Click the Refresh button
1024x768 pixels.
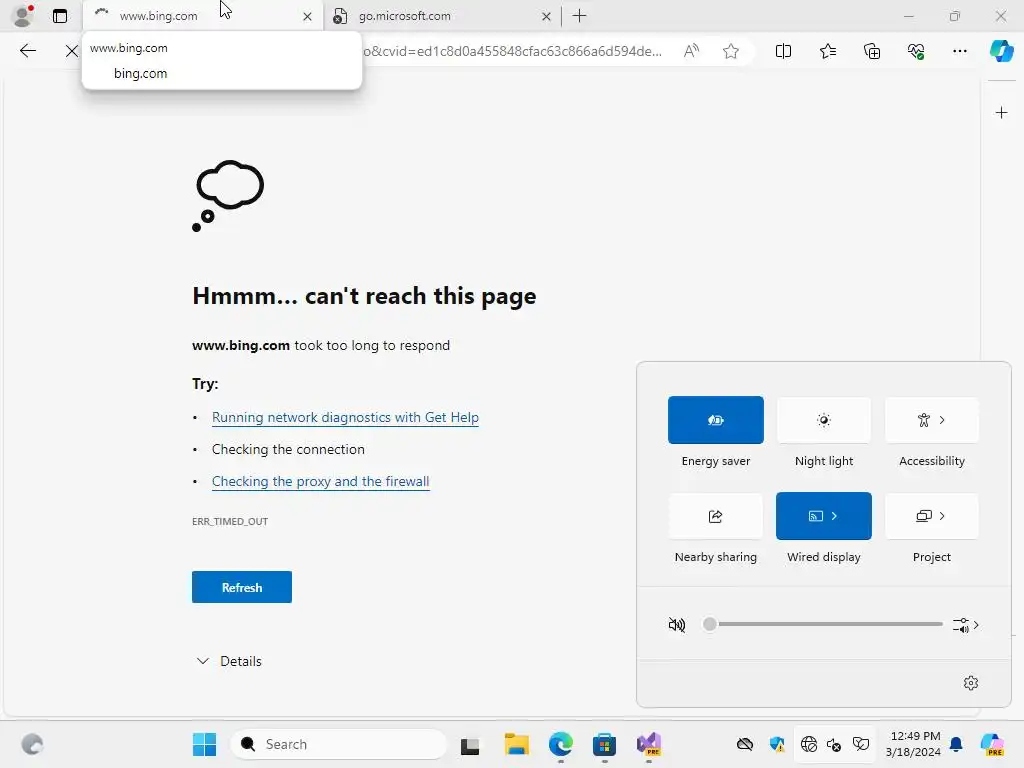click(242, 587)
